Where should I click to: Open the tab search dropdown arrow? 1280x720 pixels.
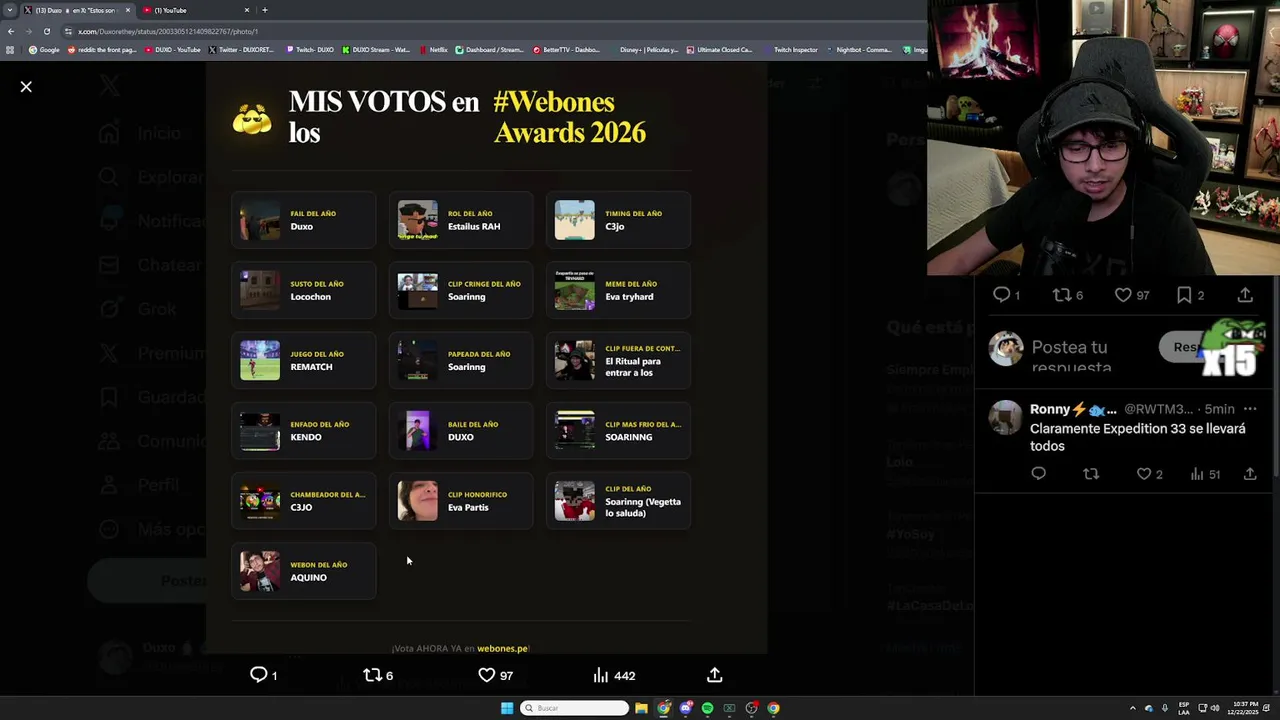10,10
